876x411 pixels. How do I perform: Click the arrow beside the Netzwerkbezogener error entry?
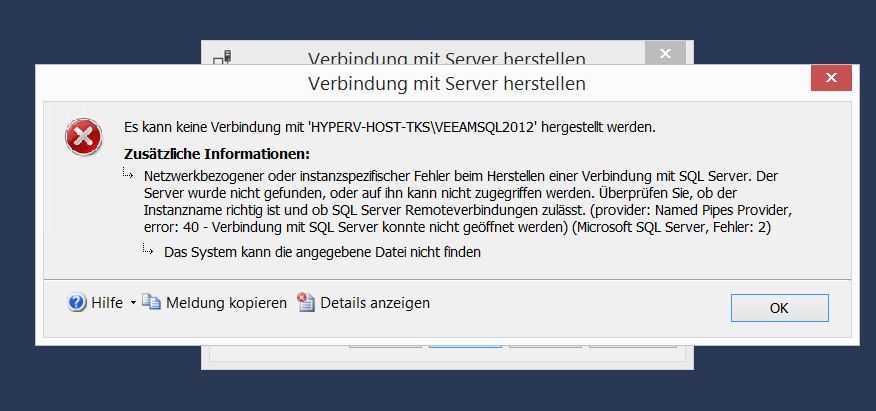(128, 175)
